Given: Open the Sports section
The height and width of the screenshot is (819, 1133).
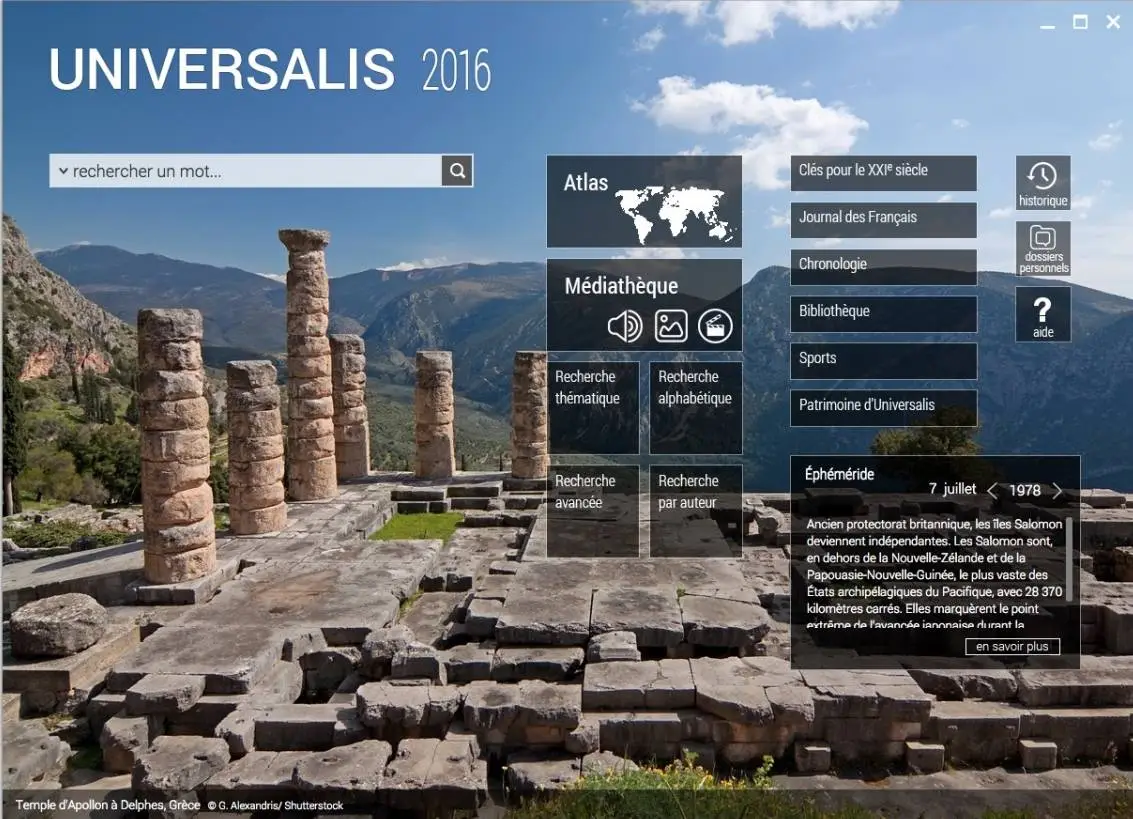Looking at the screenshot, I should click(x=883, y=361).
